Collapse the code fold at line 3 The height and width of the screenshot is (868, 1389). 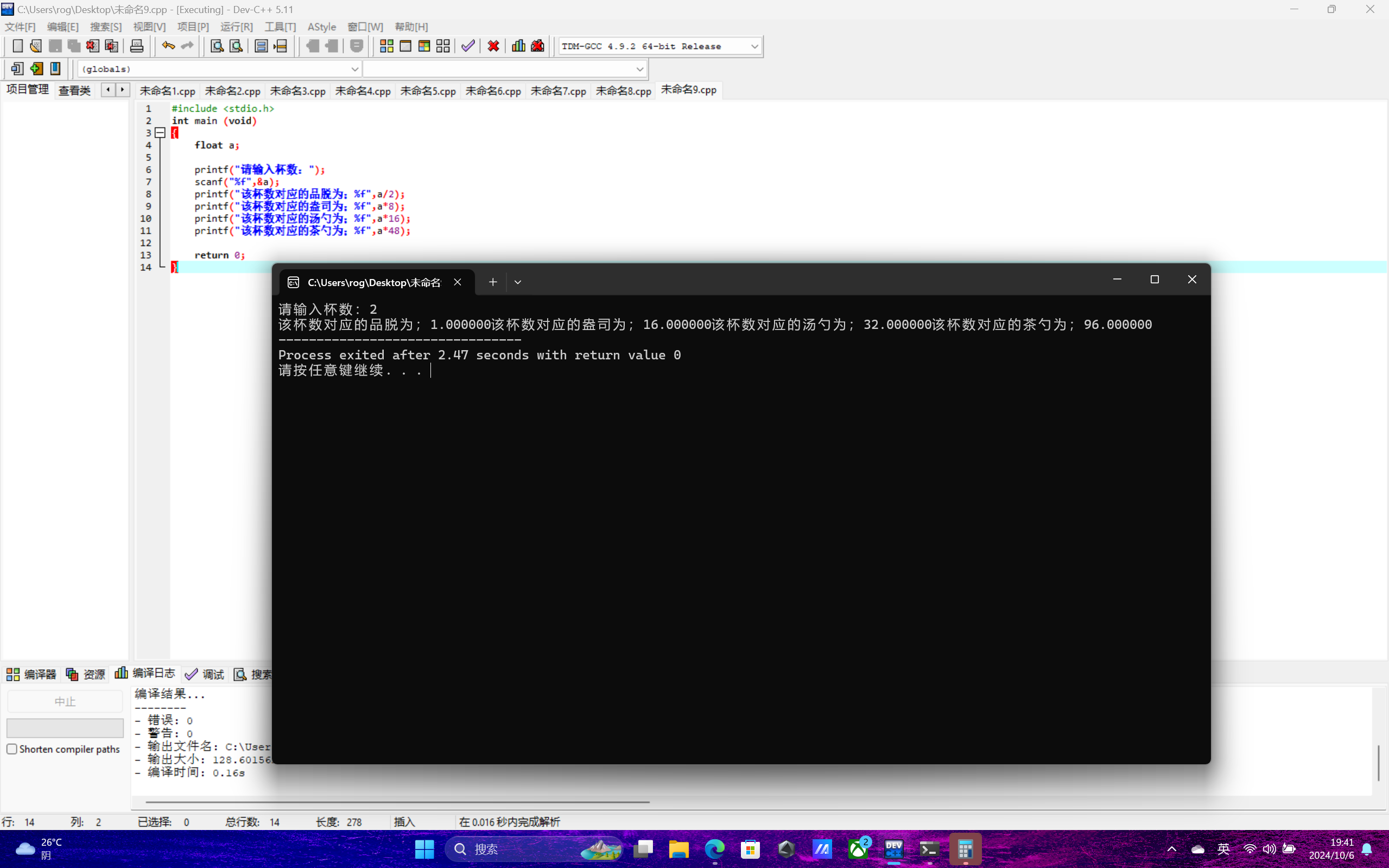pyautogui.click(x=161, y=132)
